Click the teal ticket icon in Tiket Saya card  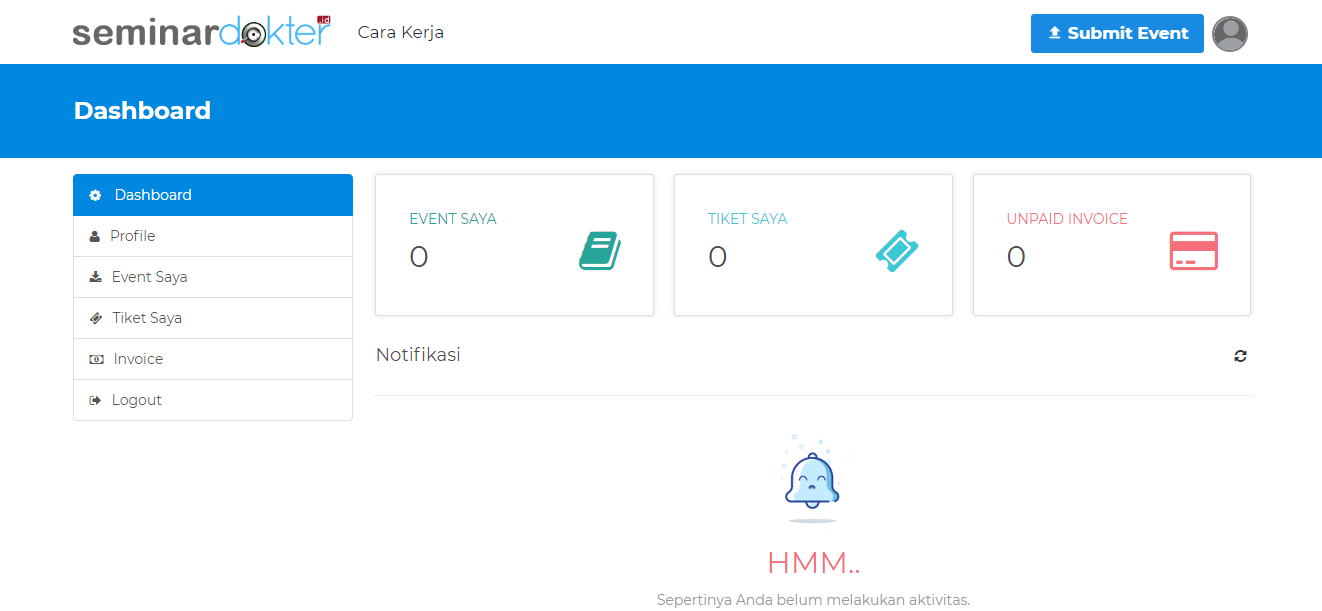coord(897,251)
